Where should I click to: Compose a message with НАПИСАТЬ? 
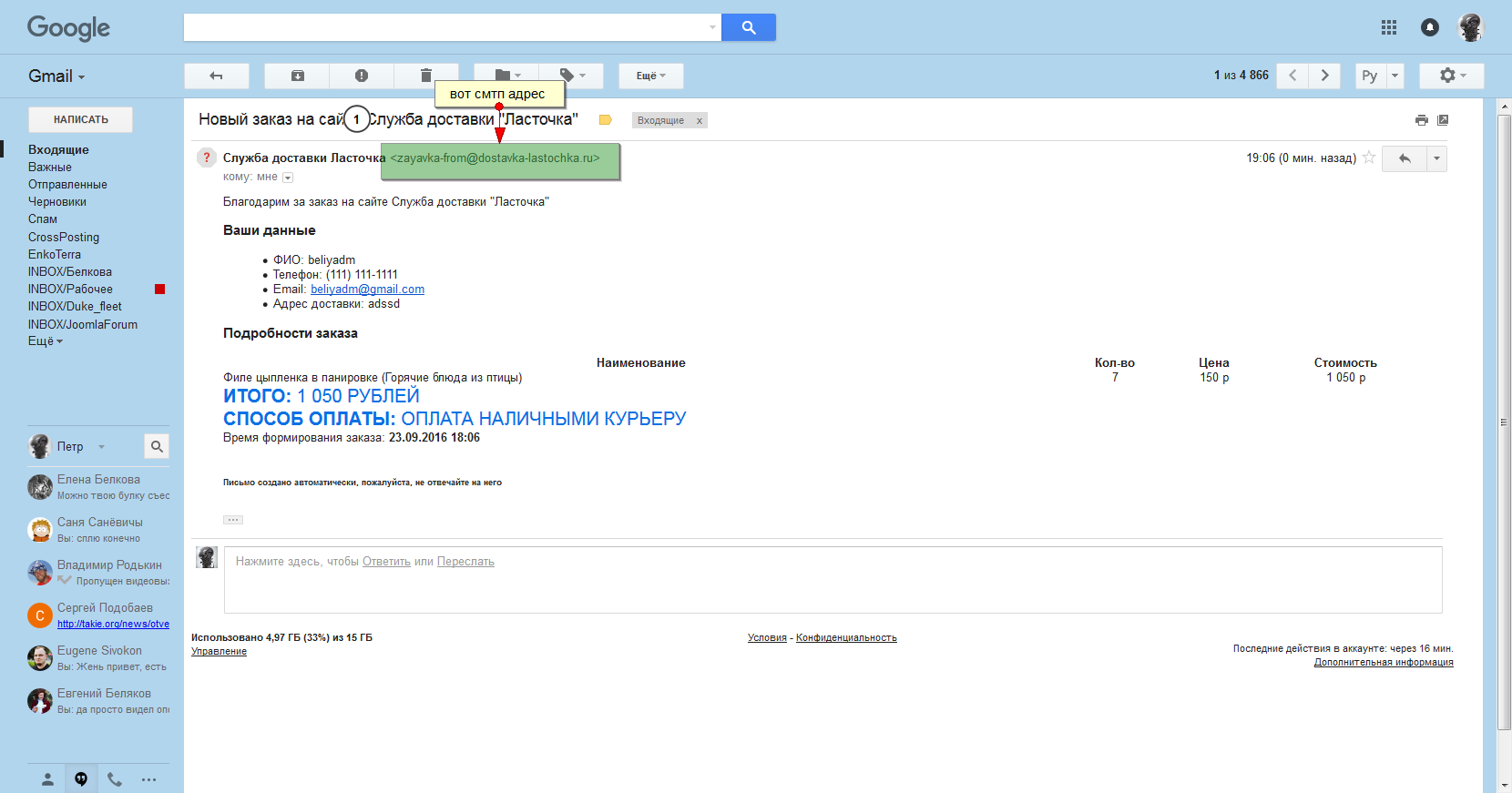[x=80, y=119]
